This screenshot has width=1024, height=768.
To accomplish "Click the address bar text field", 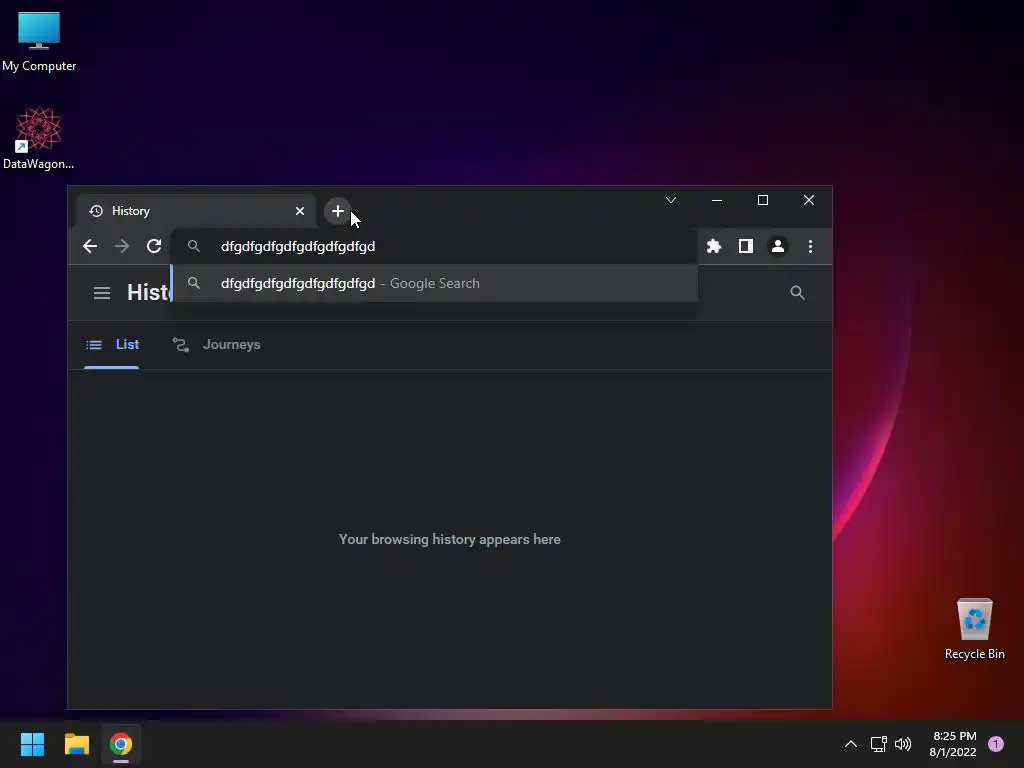I will pyautogui.click(x=434, y=246).
